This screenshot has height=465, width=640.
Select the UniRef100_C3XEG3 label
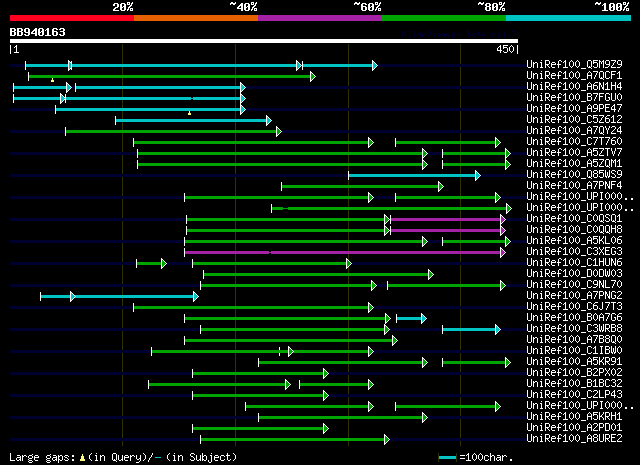pos(574,251)
